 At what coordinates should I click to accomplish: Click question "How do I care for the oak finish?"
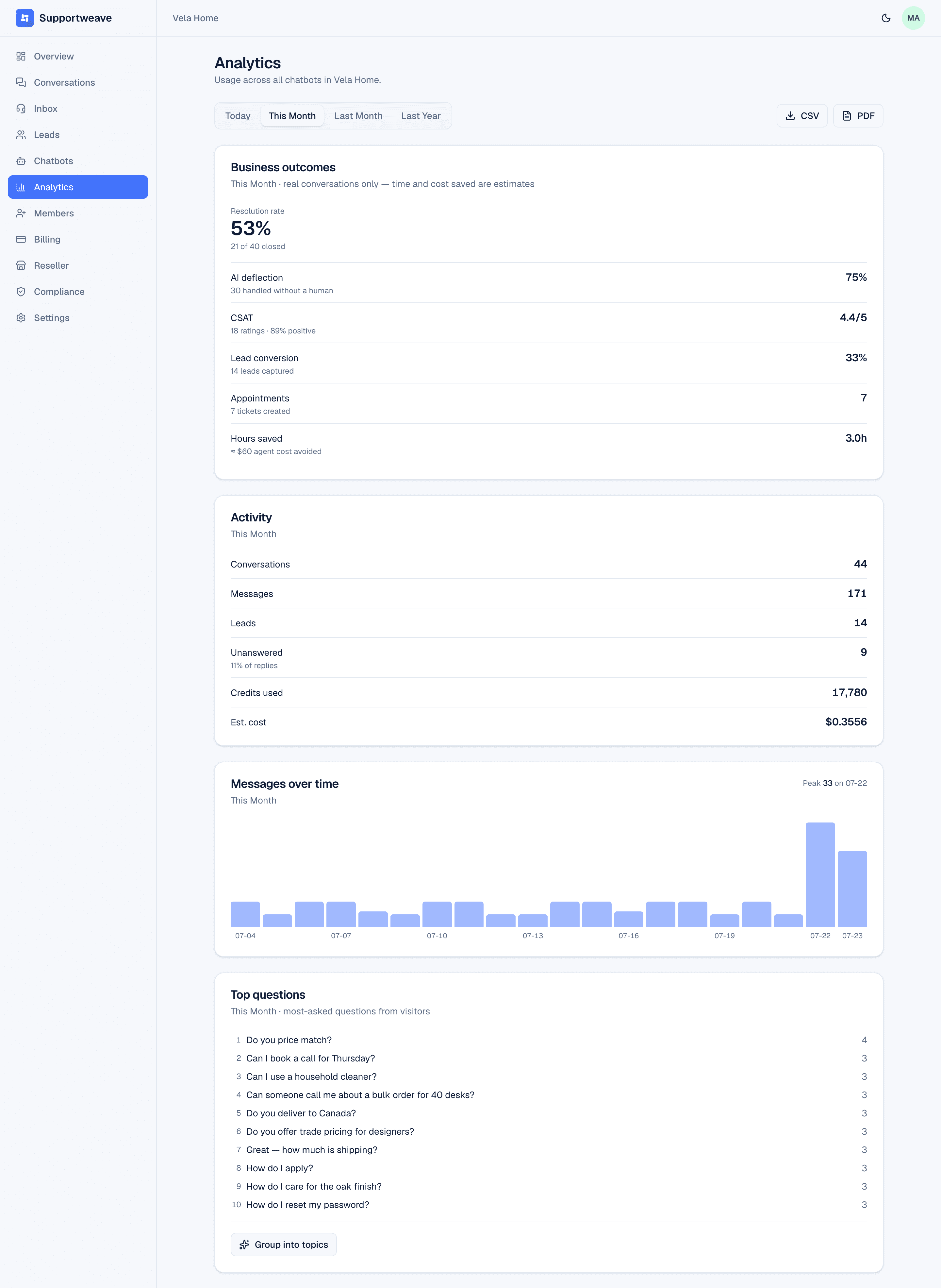(x=314, y=1187)
